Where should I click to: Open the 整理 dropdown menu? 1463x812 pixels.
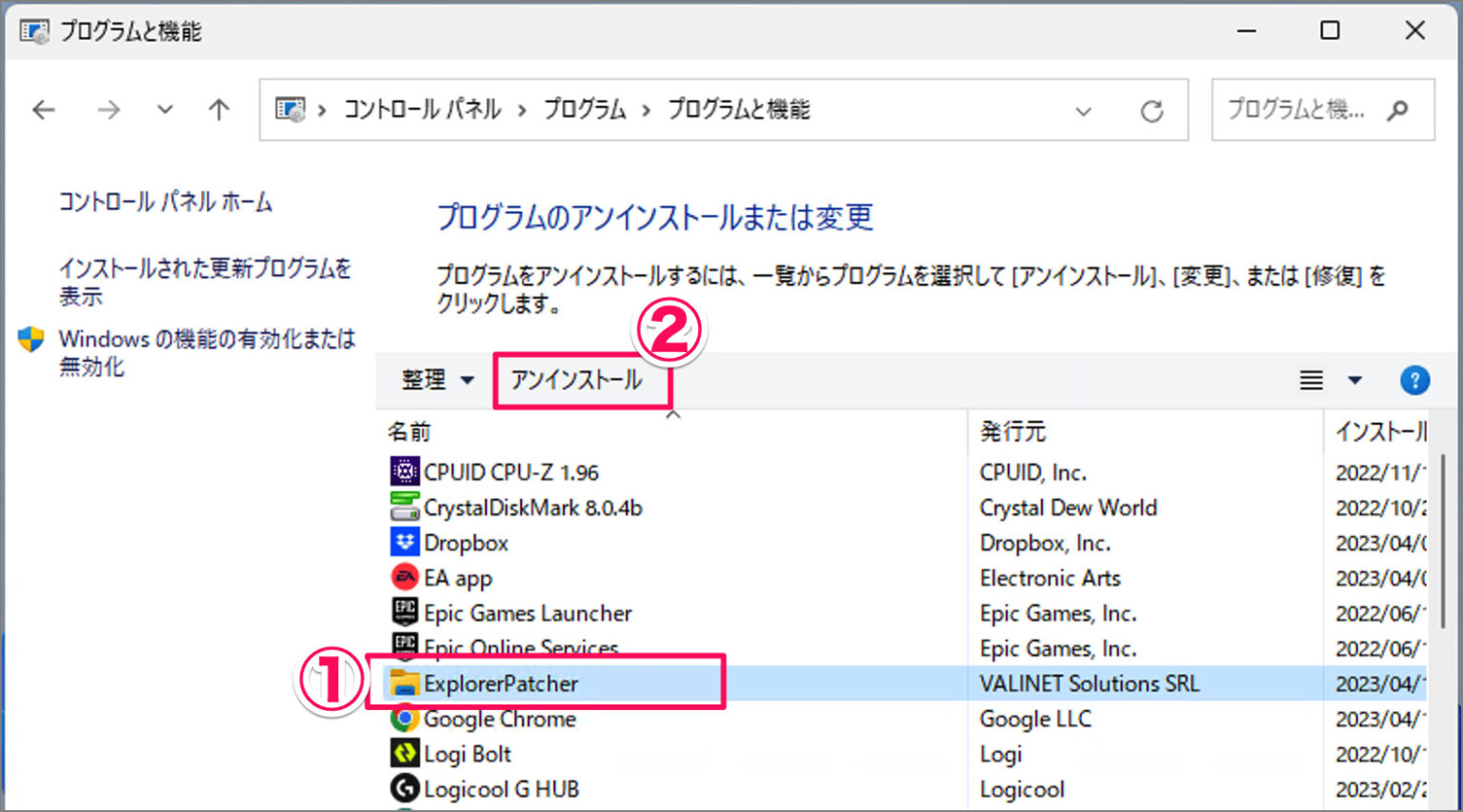coord(436,380)
